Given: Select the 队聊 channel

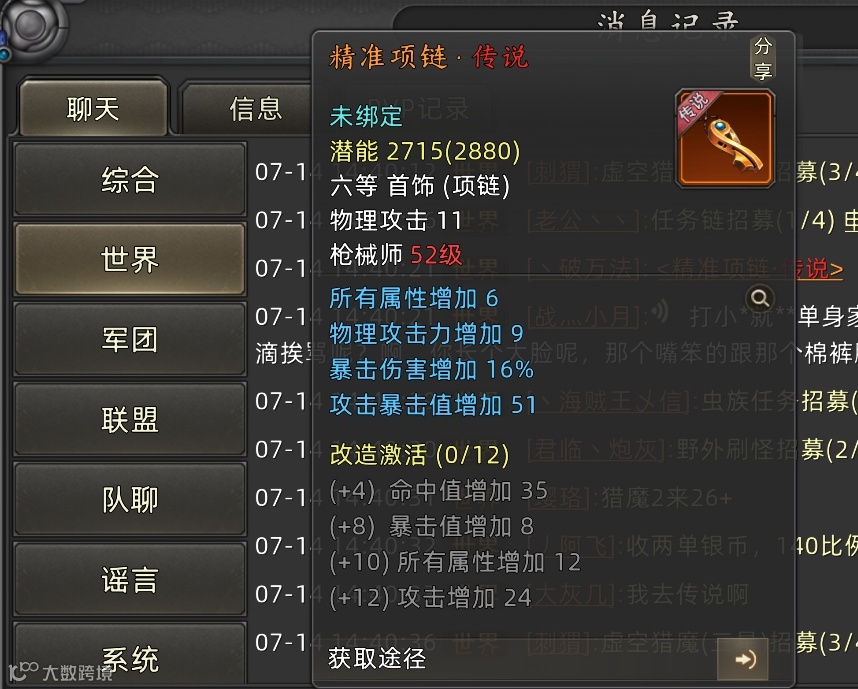Looking at the screenshot, I should point(130,500).
